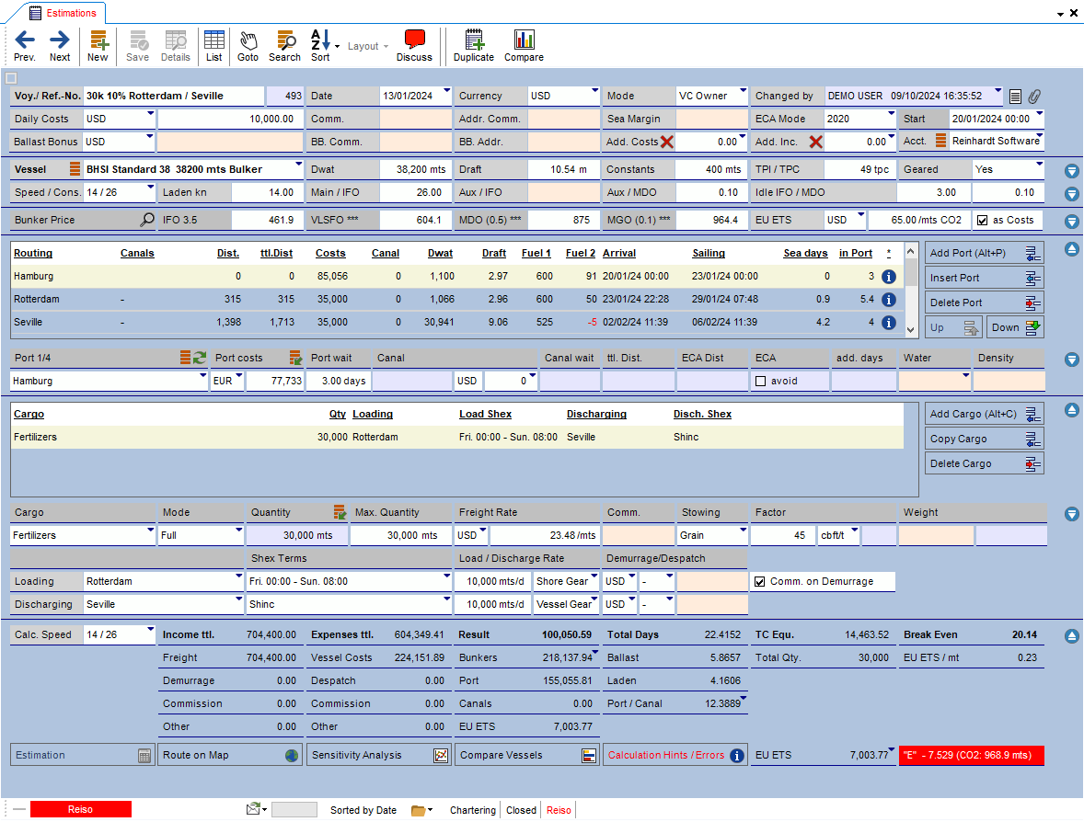Open Stowing Grain dropdown
The height and width of the screenshot is (822, 1084).
click(x=743, y=530)
